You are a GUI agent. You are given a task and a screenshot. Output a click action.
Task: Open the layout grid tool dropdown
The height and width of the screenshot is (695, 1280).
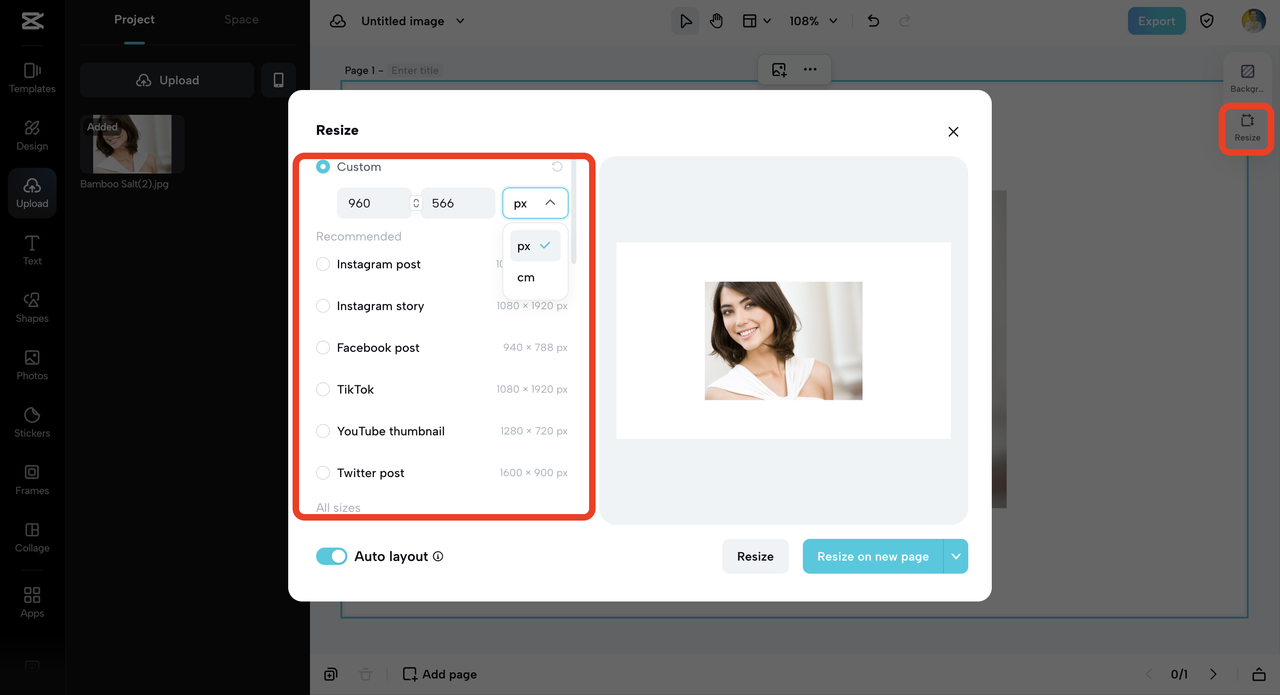pyautogui.click(x=756, y=21)
